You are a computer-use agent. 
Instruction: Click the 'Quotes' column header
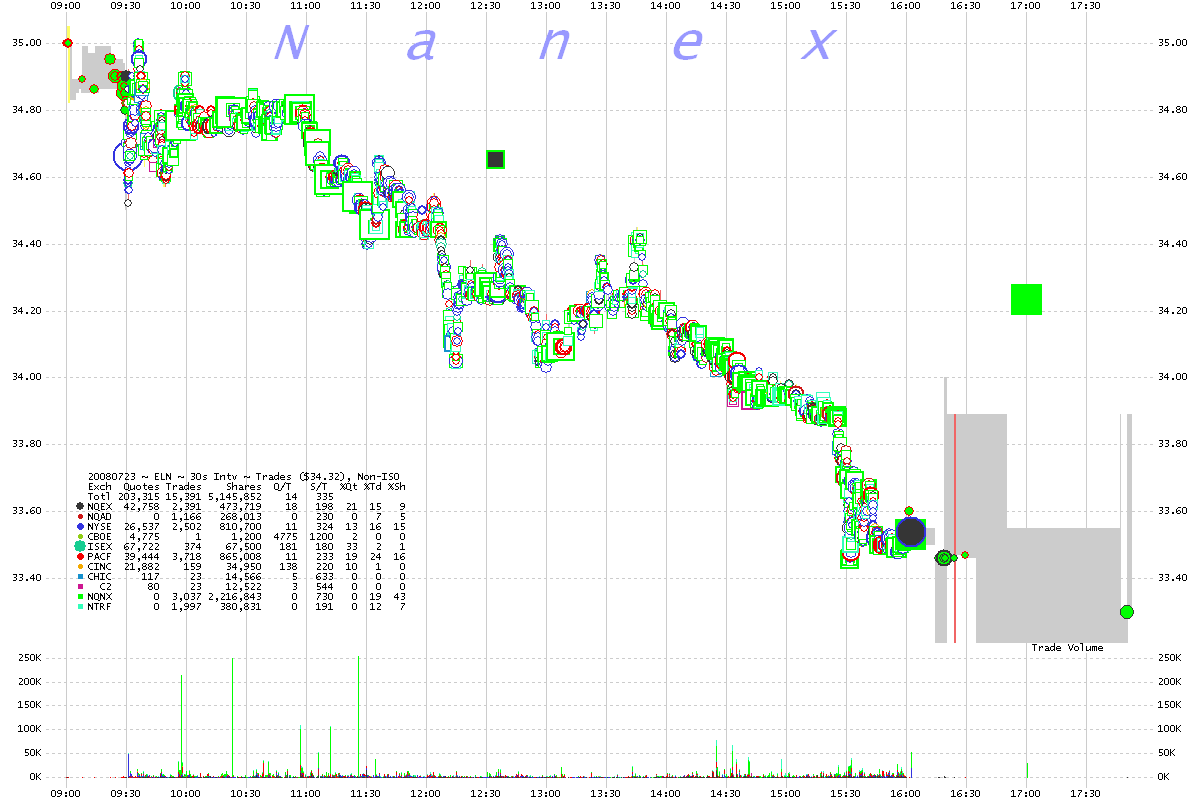[x=141, y=487]
